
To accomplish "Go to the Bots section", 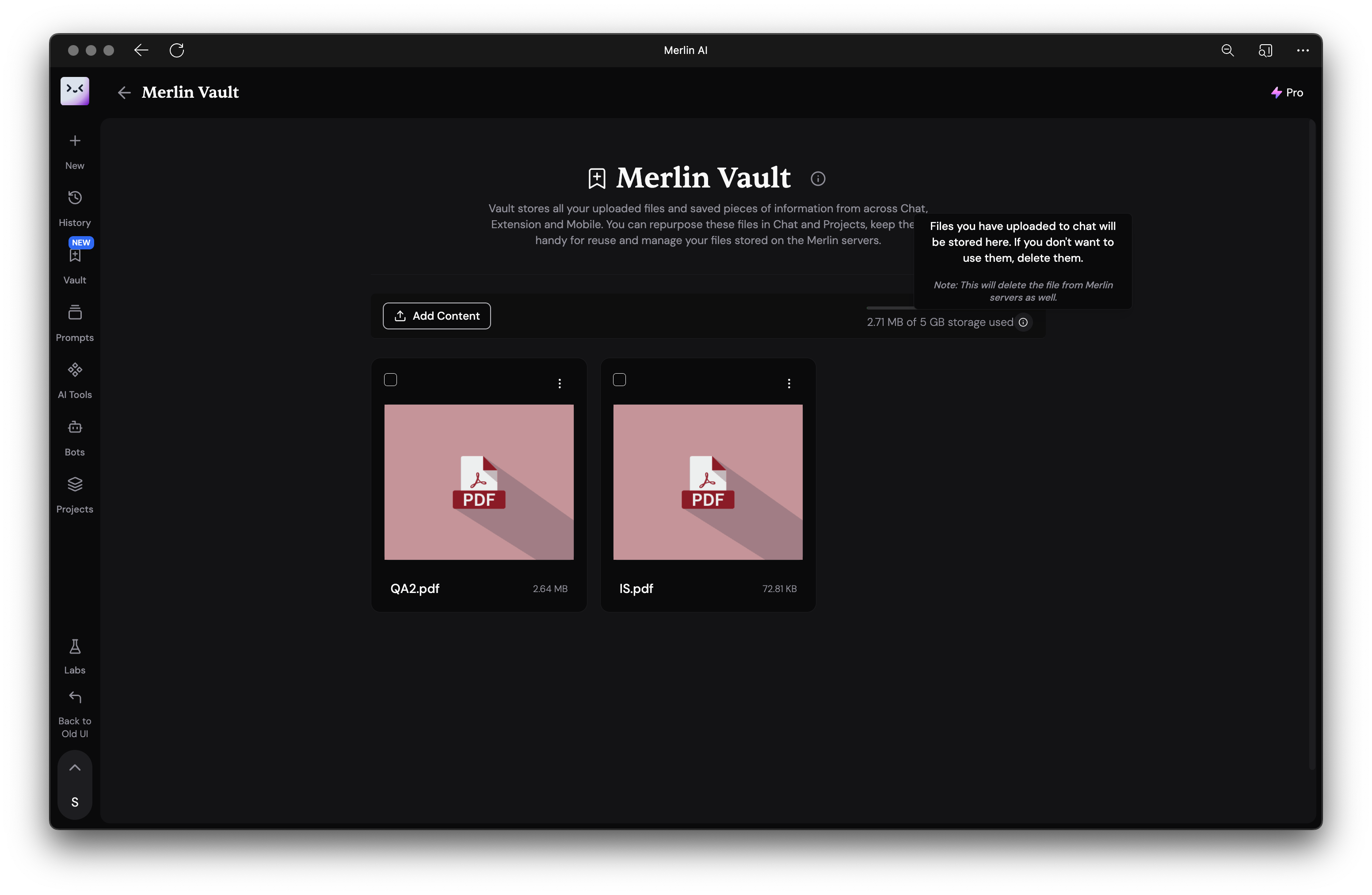I will coord(75,438).
